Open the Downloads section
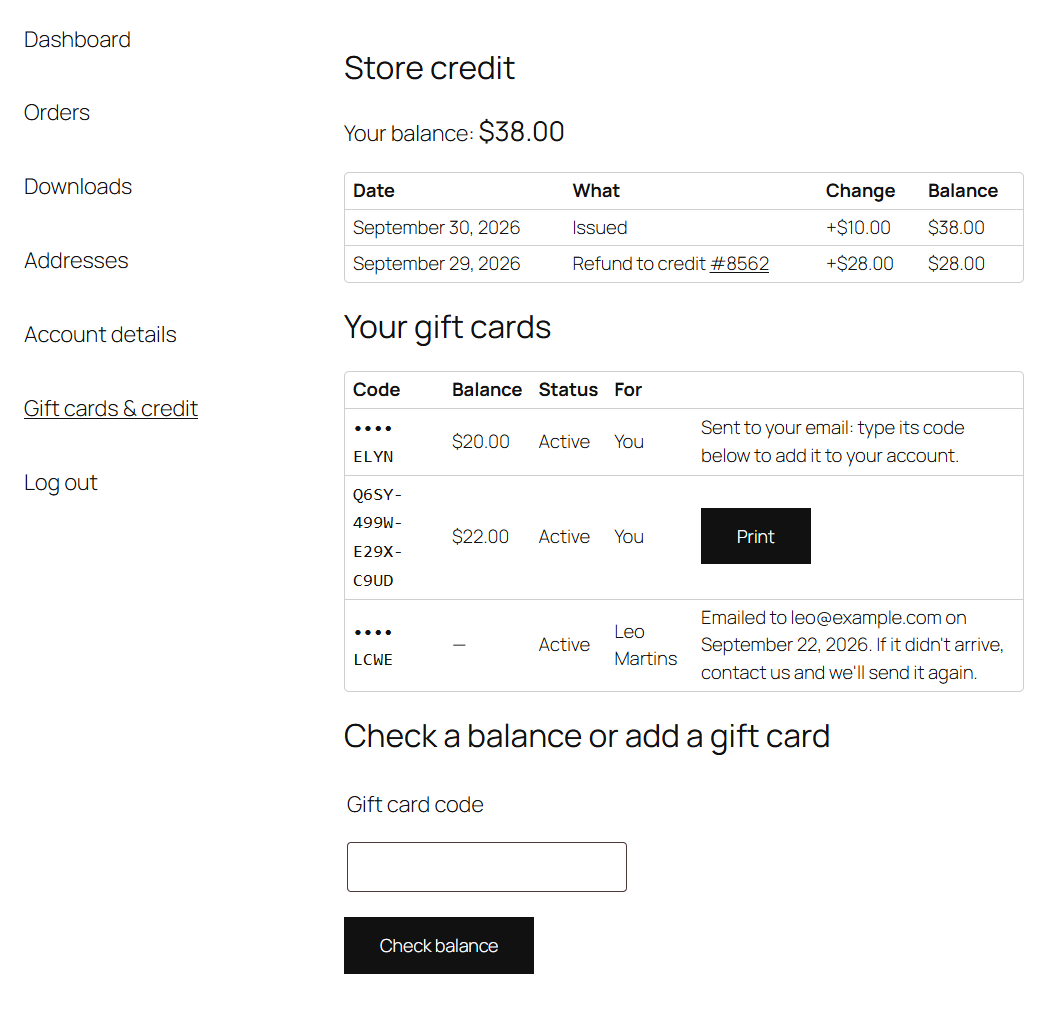Viewport: 1048px width, 1019px height. (x=78, y=186)
